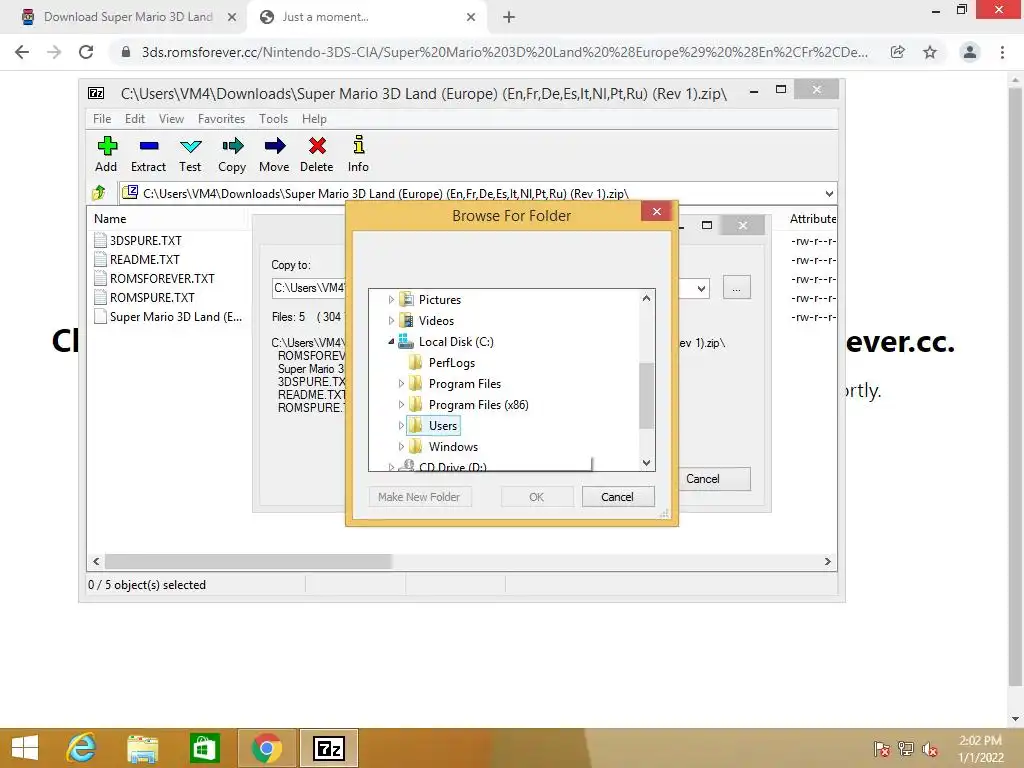Click the ROMSFOREVER.TXT file icon
This screenshot has height=768, width=1024.
100,278
